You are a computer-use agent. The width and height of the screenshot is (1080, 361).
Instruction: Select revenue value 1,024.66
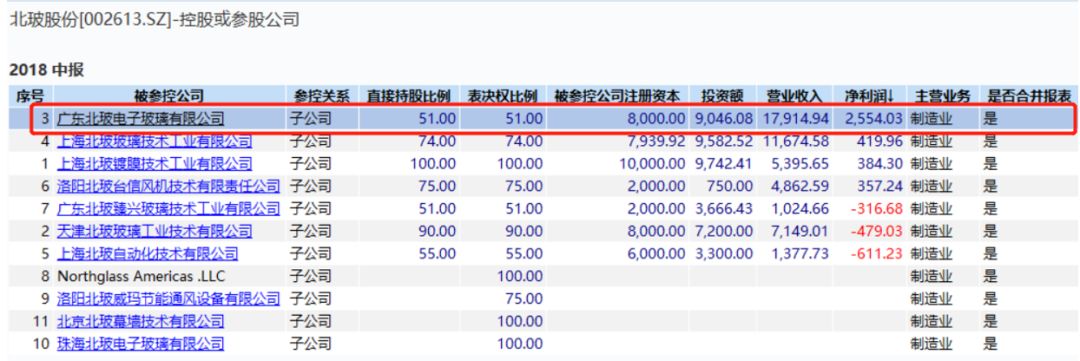pyautogui.click(x=800, y=209)
